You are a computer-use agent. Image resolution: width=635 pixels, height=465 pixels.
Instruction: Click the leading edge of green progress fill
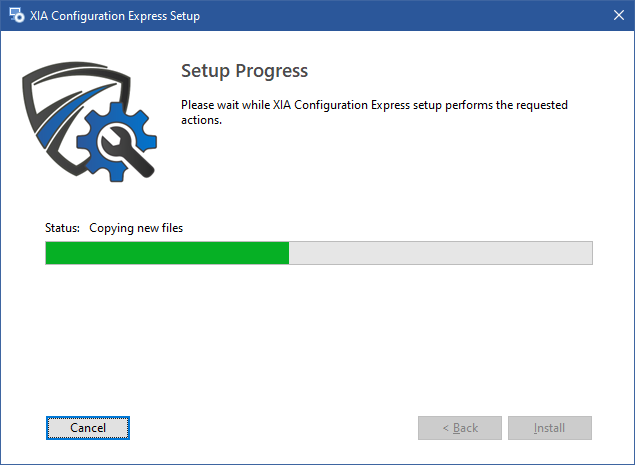click(x=288, y=253)
